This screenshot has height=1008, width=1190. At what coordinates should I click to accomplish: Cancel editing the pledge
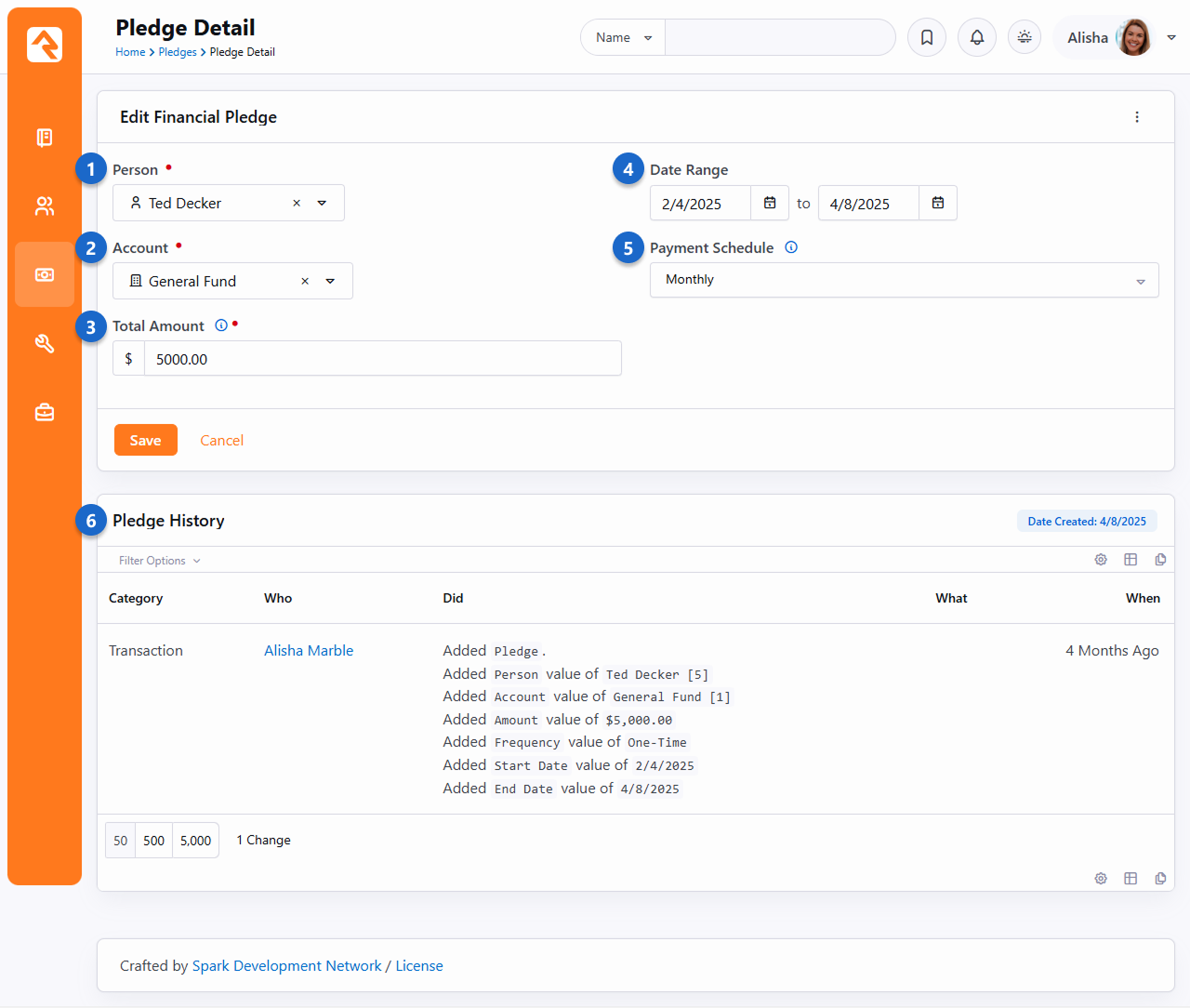pyautogui.click(x=221, y=441)
